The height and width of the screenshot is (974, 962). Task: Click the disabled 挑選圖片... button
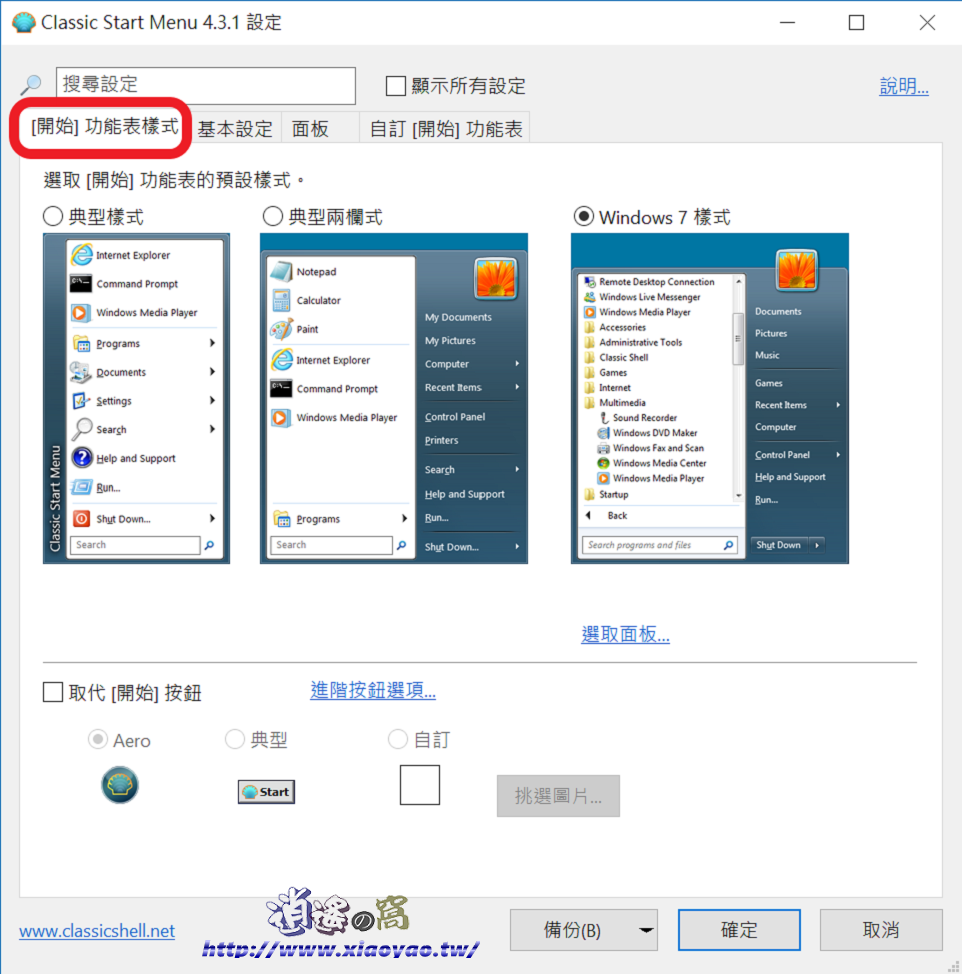558,796
